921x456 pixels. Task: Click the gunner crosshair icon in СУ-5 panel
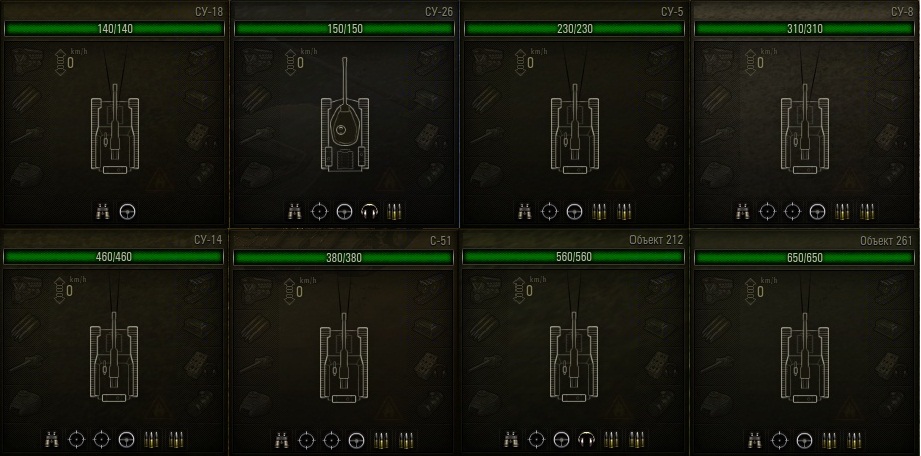(x=549, y=212)
